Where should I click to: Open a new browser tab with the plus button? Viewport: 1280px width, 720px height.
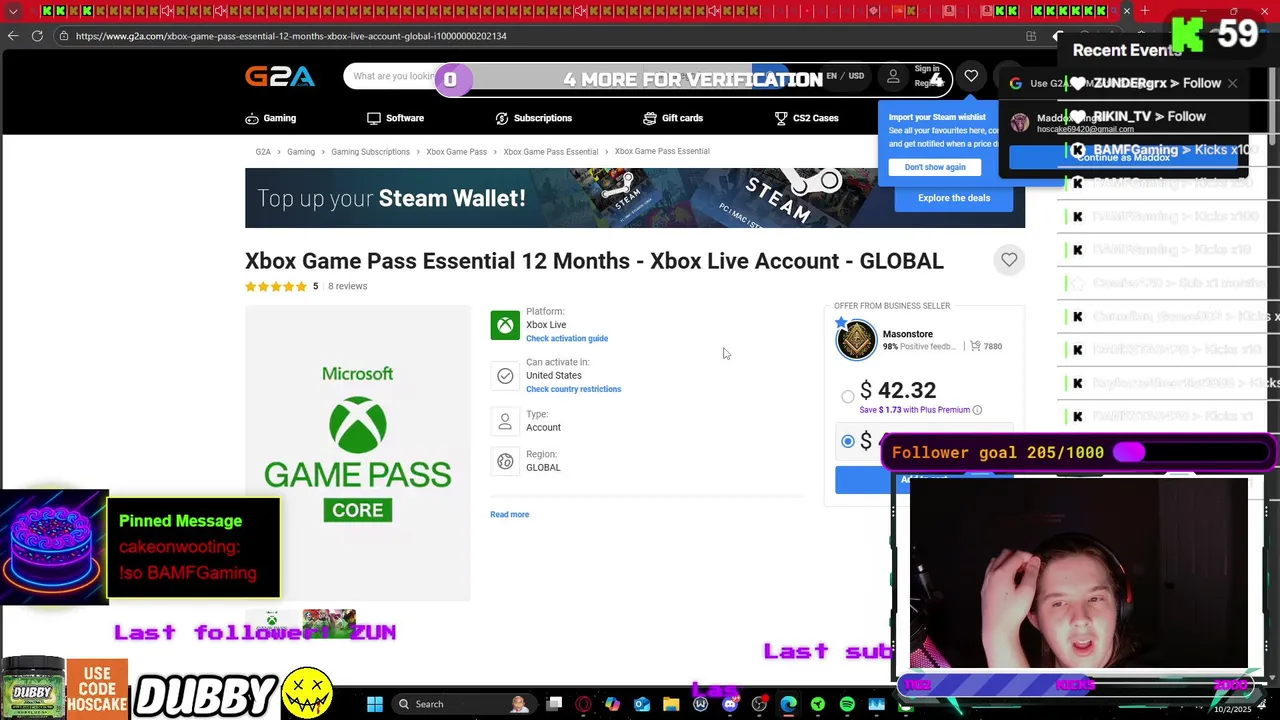click(x=1145, y=11)
